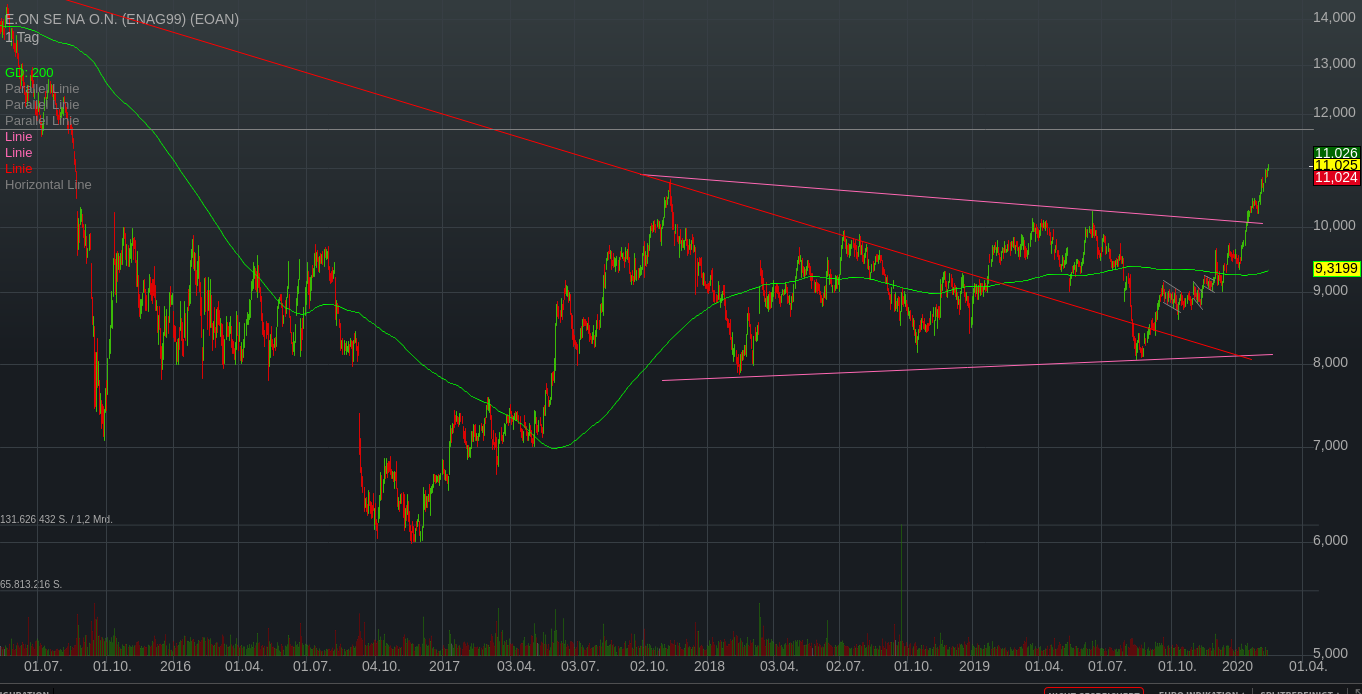Click the 2020 label on the date axis
This screenshot has width=1362, height=694.
coord(1237,666)
